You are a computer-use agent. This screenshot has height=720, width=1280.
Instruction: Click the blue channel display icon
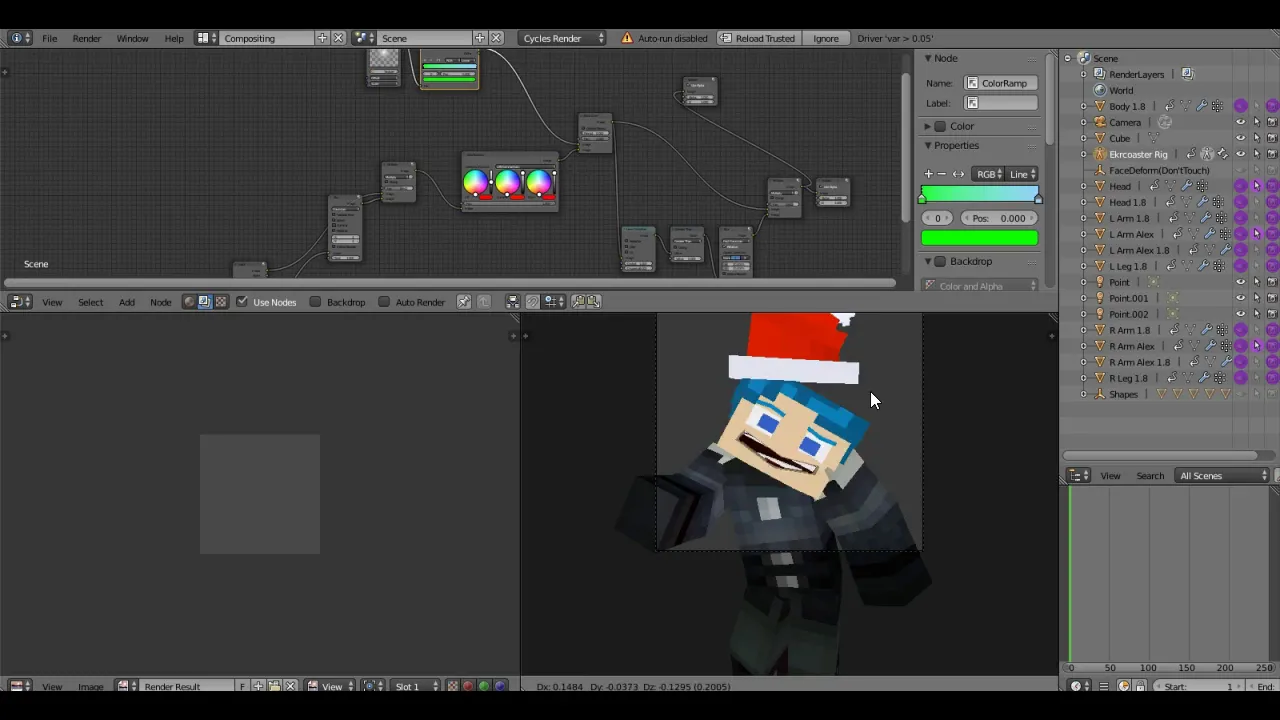500,686
